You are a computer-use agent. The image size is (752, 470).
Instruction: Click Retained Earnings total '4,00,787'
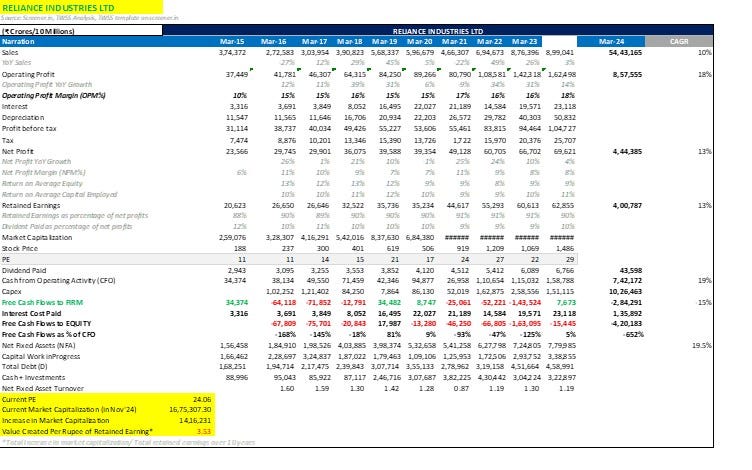pos(627,206)
